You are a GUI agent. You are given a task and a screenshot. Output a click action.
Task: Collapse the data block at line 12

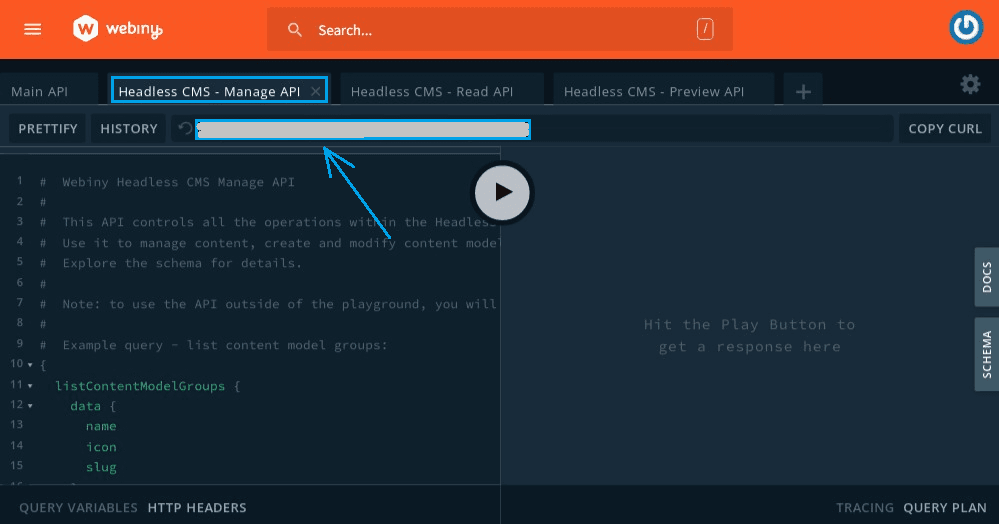click(30, 406)
